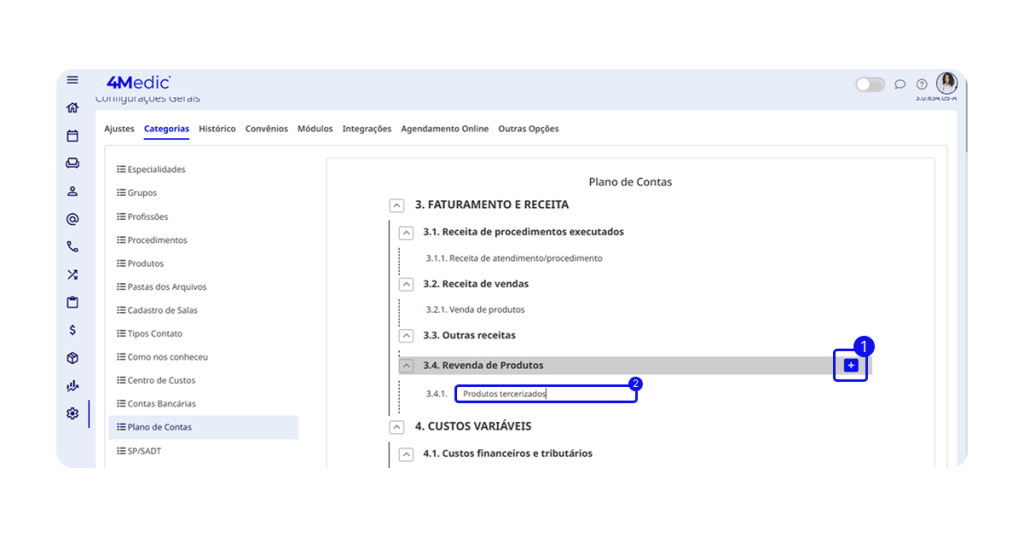Click the plus button on Revenda de Produtos
This screenshot has width=1024, height=537.
click(x=851, y=366)
